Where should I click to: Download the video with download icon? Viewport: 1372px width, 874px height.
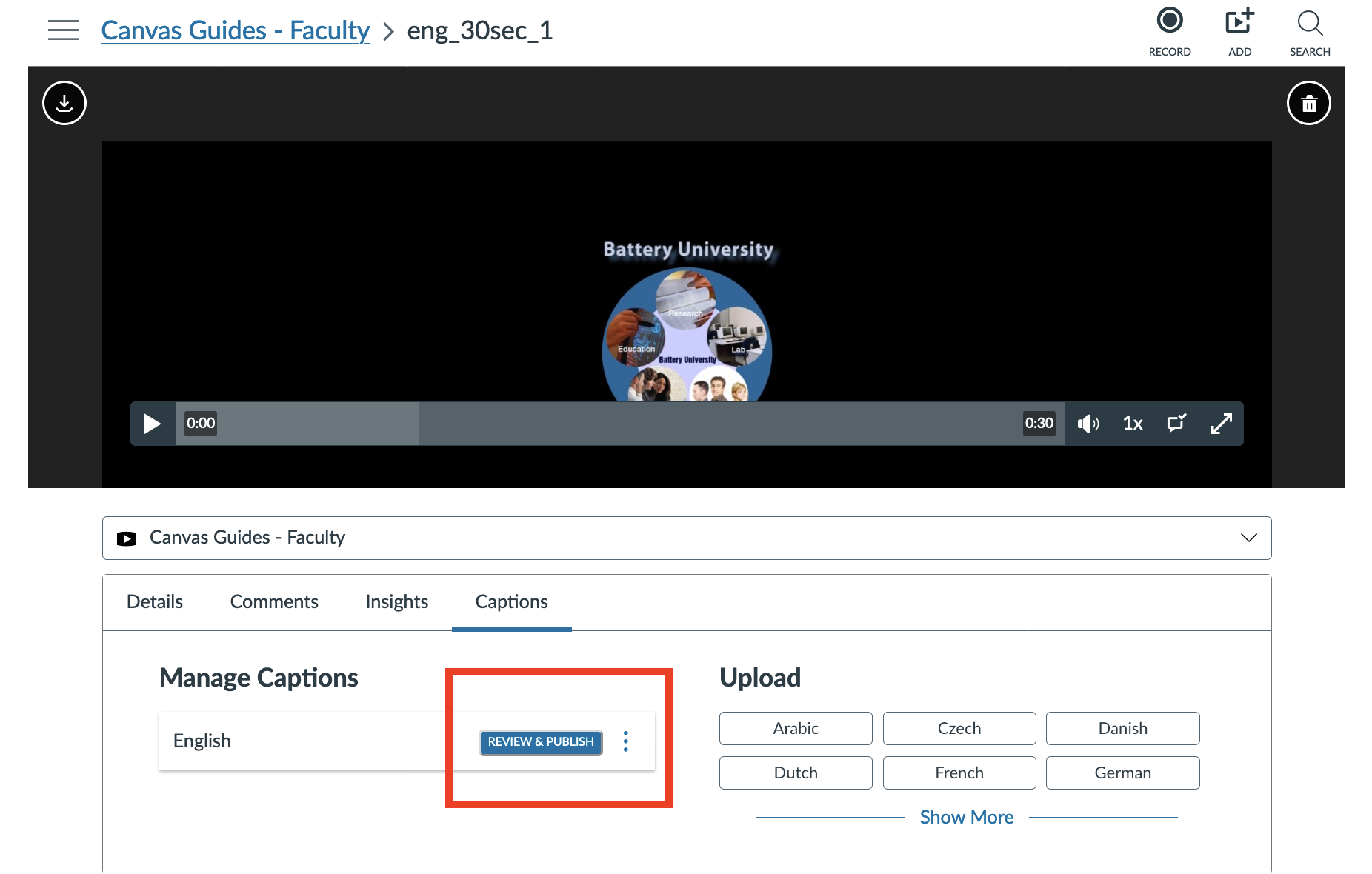tap(64, 103)
